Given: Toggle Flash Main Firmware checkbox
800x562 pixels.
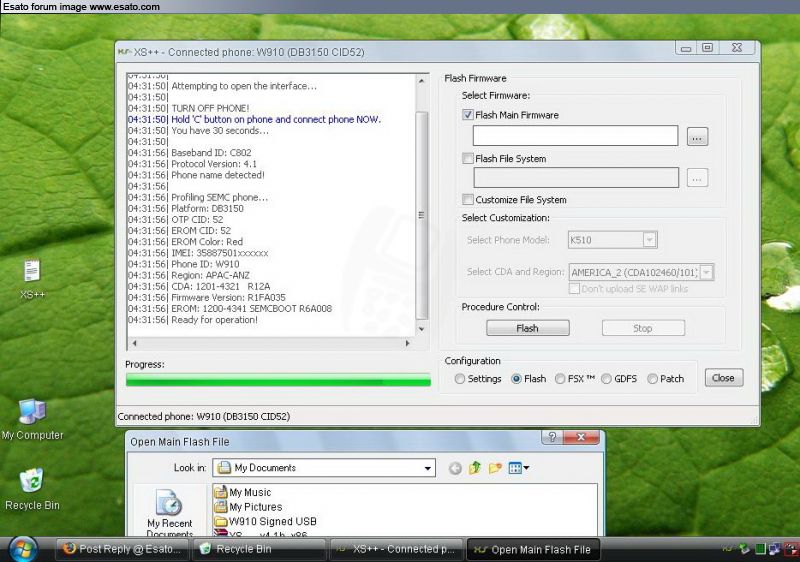Looking at the screenshot, I should [467, 115].
